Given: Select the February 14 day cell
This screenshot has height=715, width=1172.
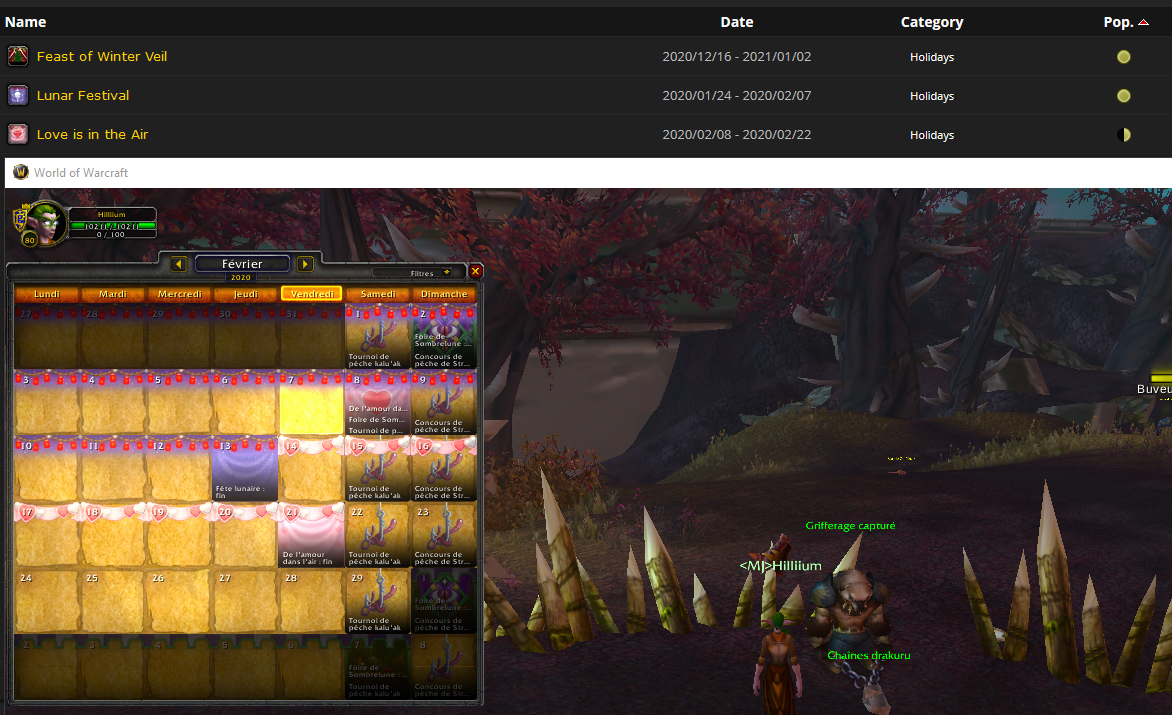Looking at the screenshot, I should 311,468.
